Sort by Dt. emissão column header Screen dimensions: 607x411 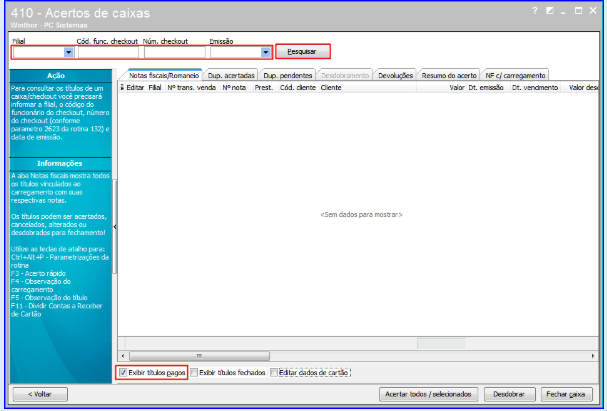(x=487, y=87)
